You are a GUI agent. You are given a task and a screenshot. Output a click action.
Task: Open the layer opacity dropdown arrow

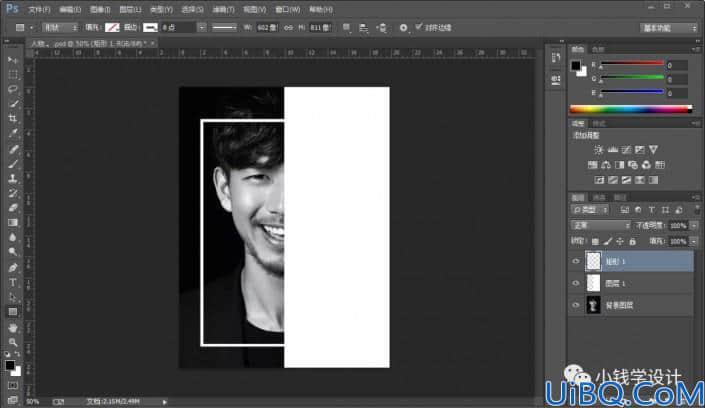click(x=695, y=225)
